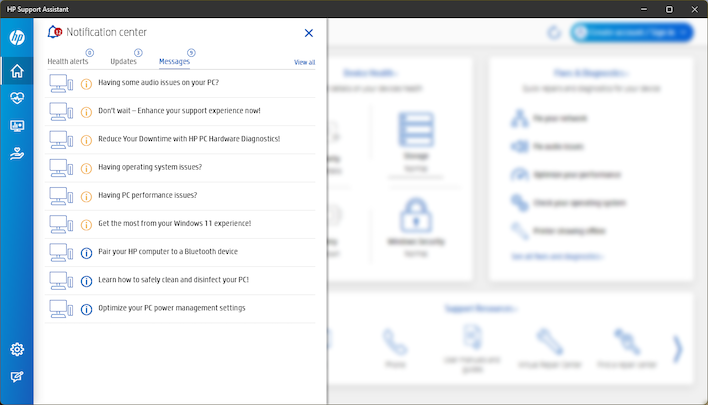Open the 'Having some audio issues' message

[158, 83]
